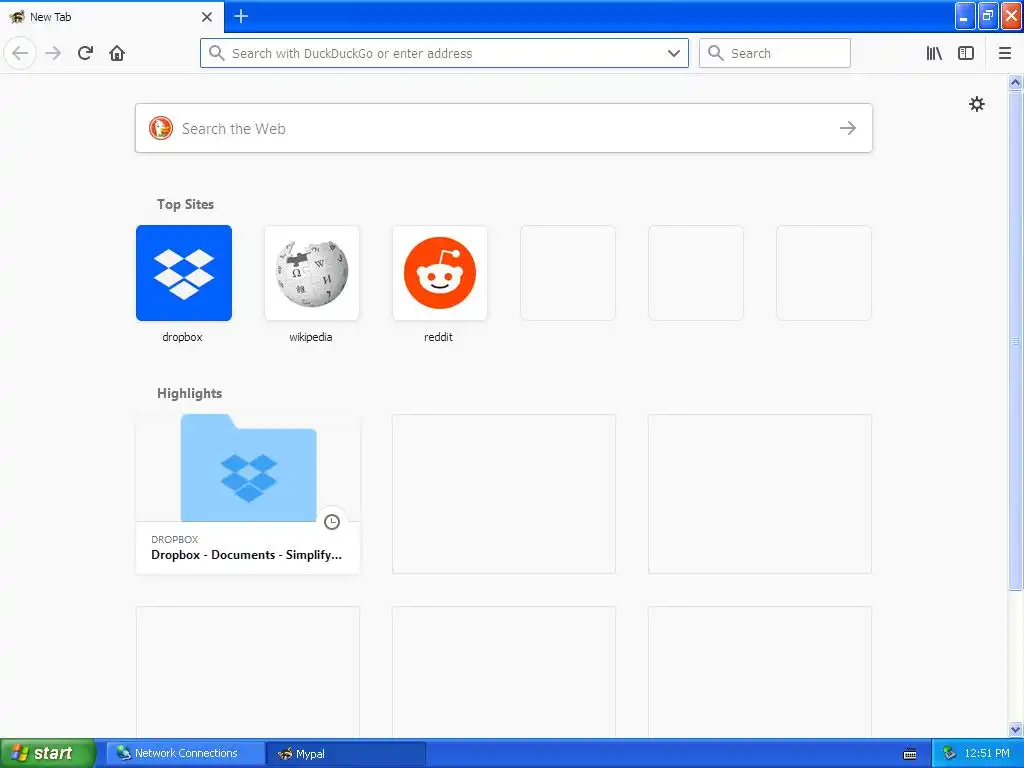Go forward with the forward arrow button
The image size is (1024, 768).
pyautogui.click(x=53, y=53)
